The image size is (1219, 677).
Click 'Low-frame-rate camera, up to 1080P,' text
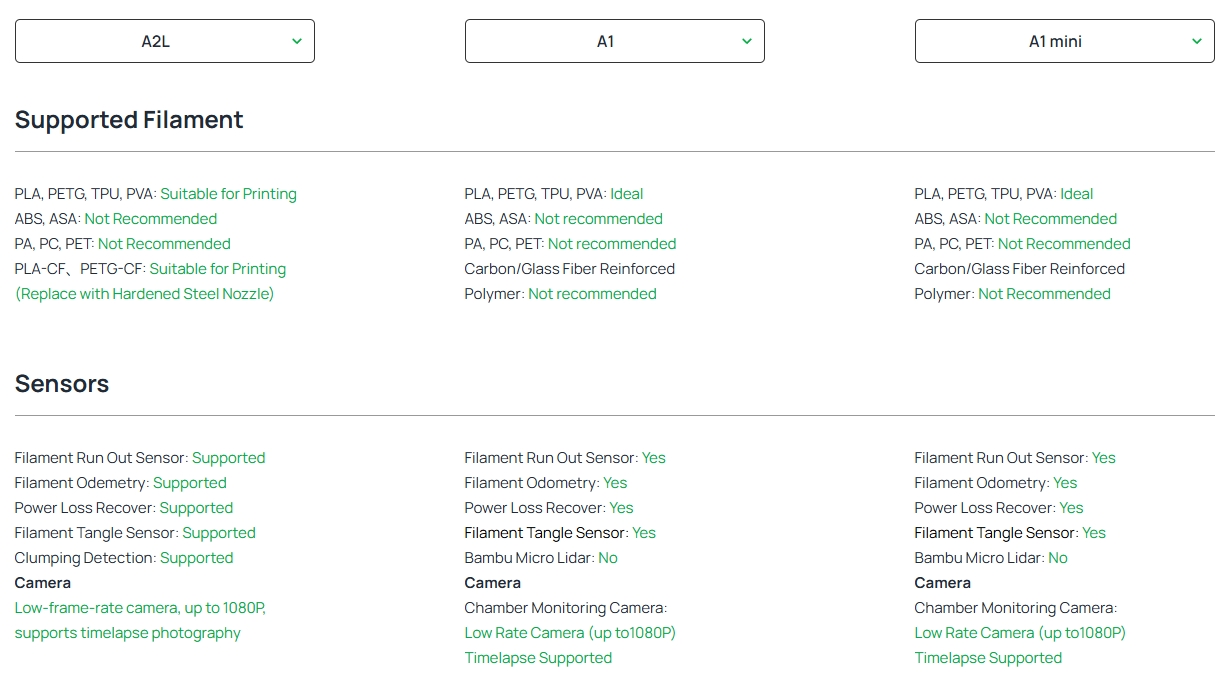coord(140,608)
